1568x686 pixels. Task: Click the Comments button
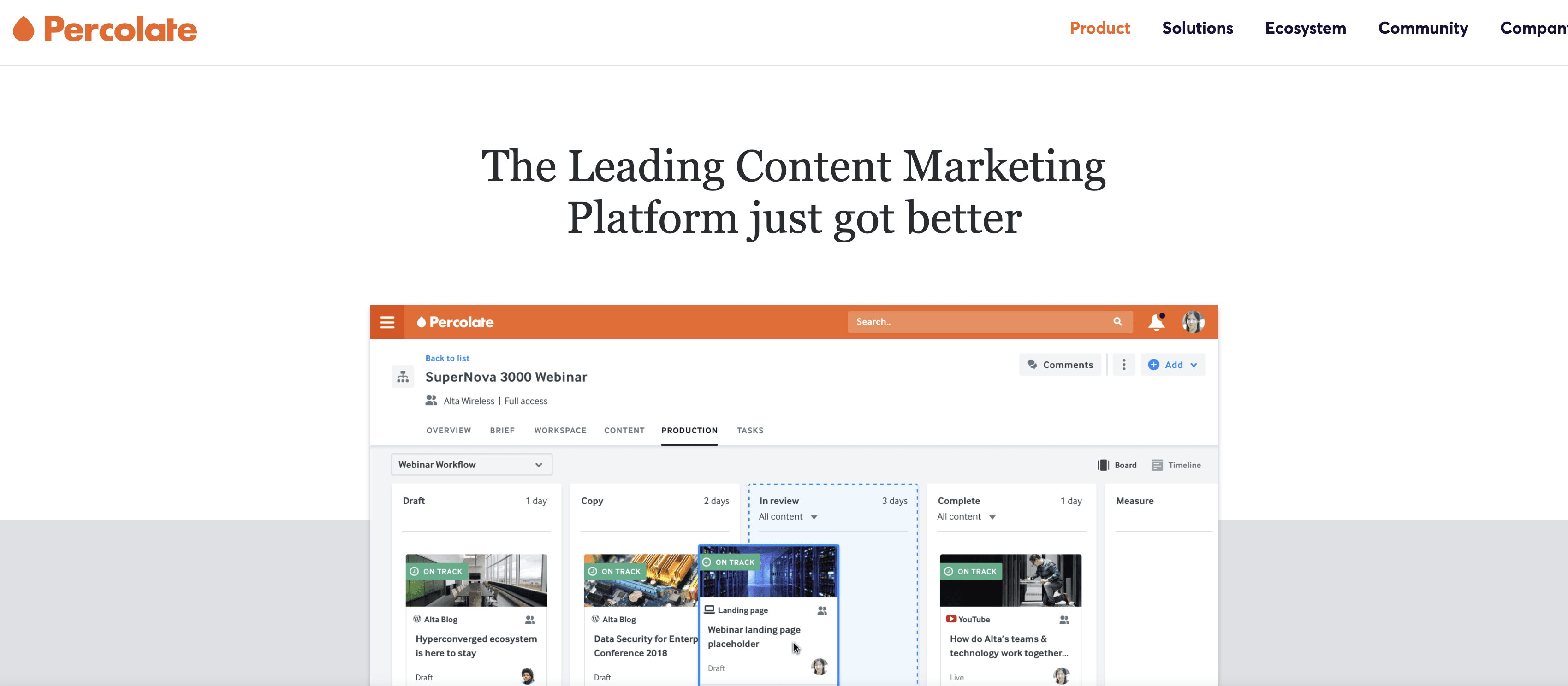point(1060,365)
